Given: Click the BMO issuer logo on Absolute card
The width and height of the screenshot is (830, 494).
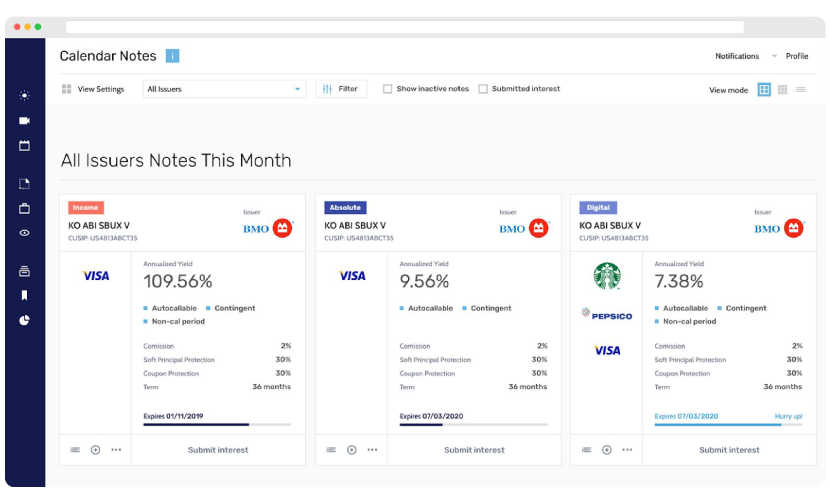Looking at the screenshot, I should point(524,228).
